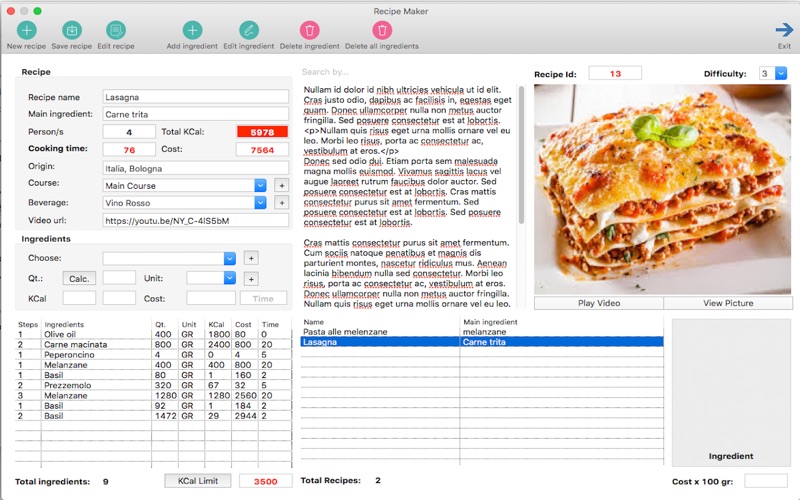
Task: Click Delete all ingredients trash icon
Action: pyautogui.click(x=382, y=31)
